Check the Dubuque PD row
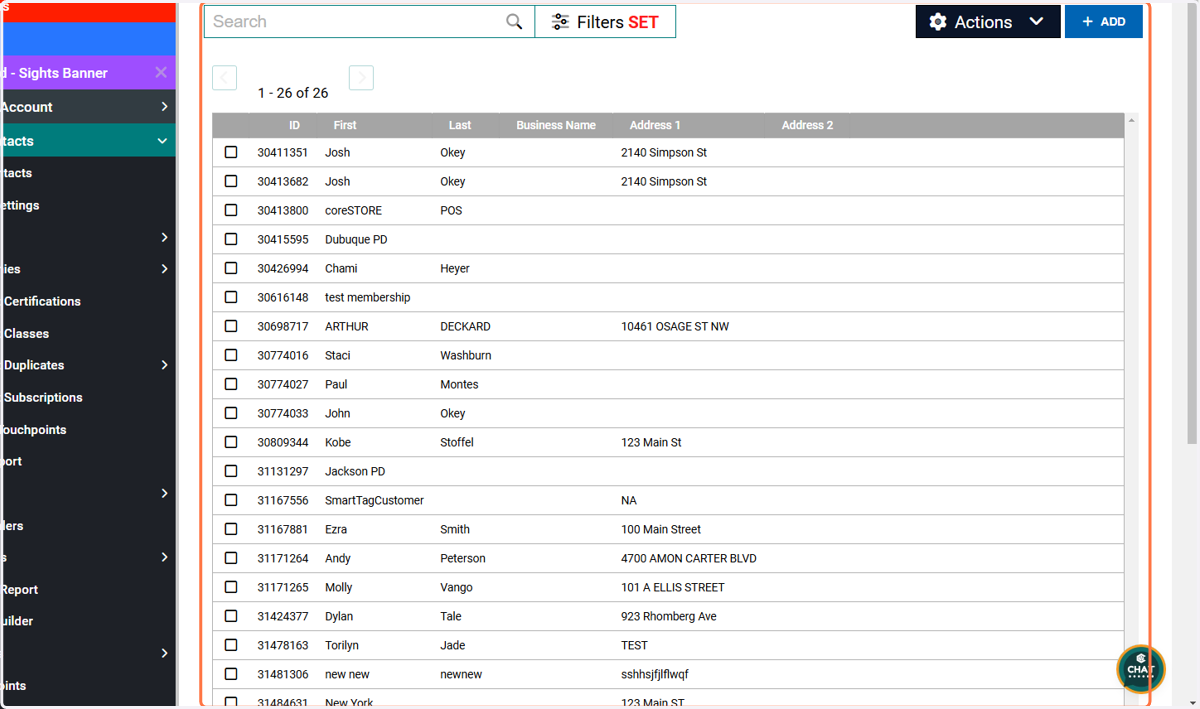This screenshot has height=709, width=1200. (231, 239)
